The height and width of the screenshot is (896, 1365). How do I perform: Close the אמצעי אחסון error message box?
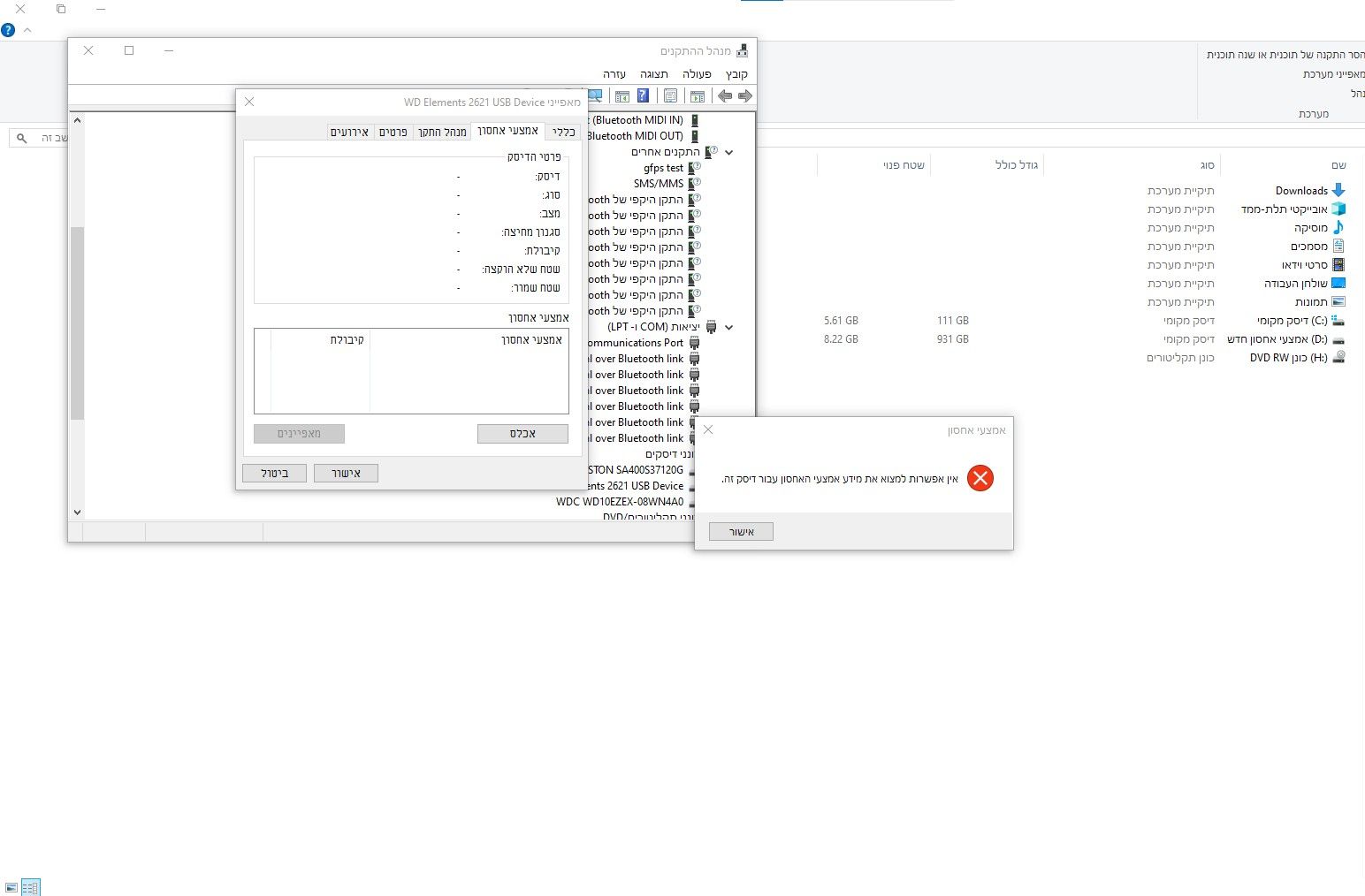(708, 430)
